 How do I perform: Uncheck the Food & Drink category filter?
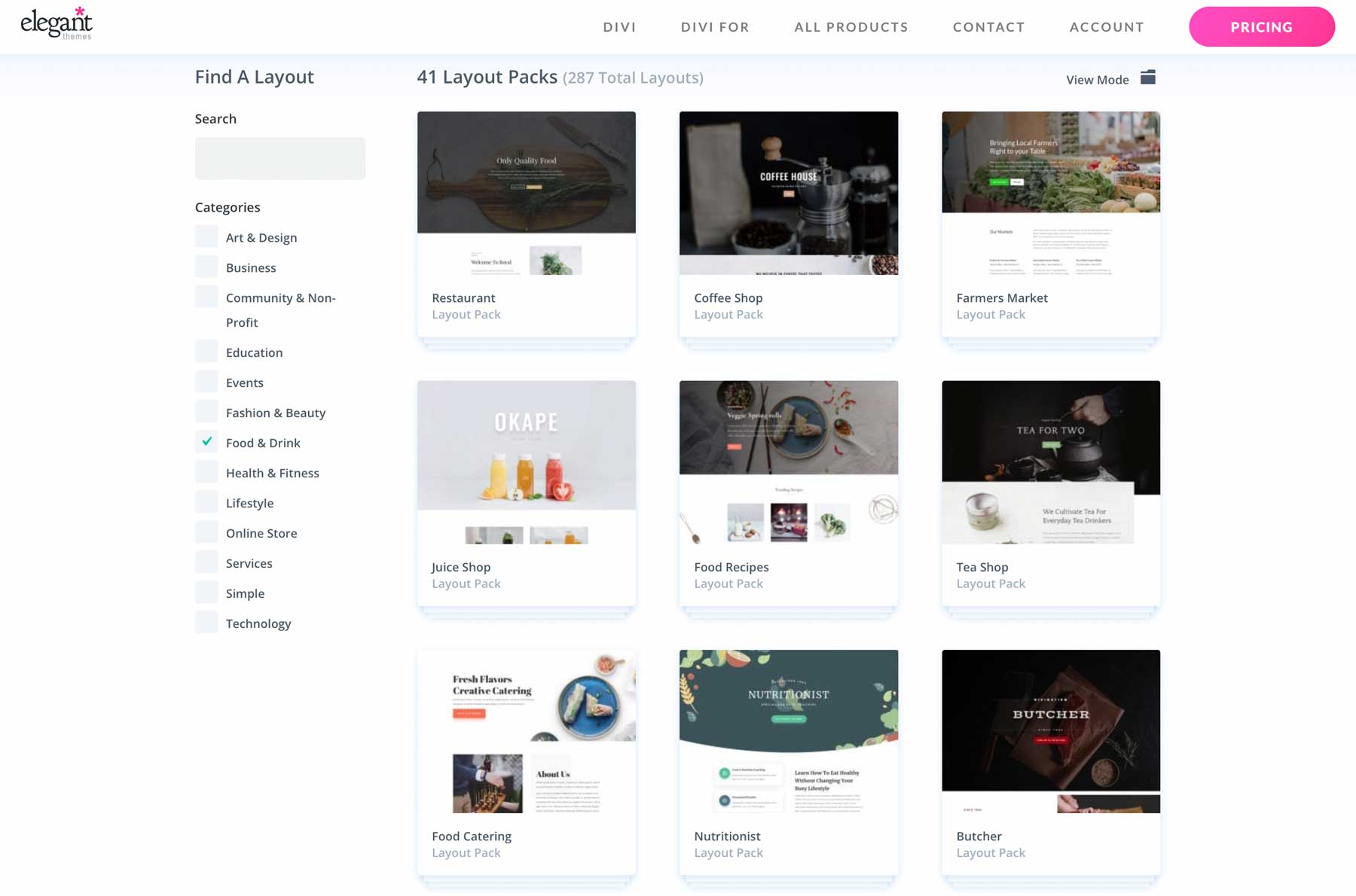click(x=206, y=441)
